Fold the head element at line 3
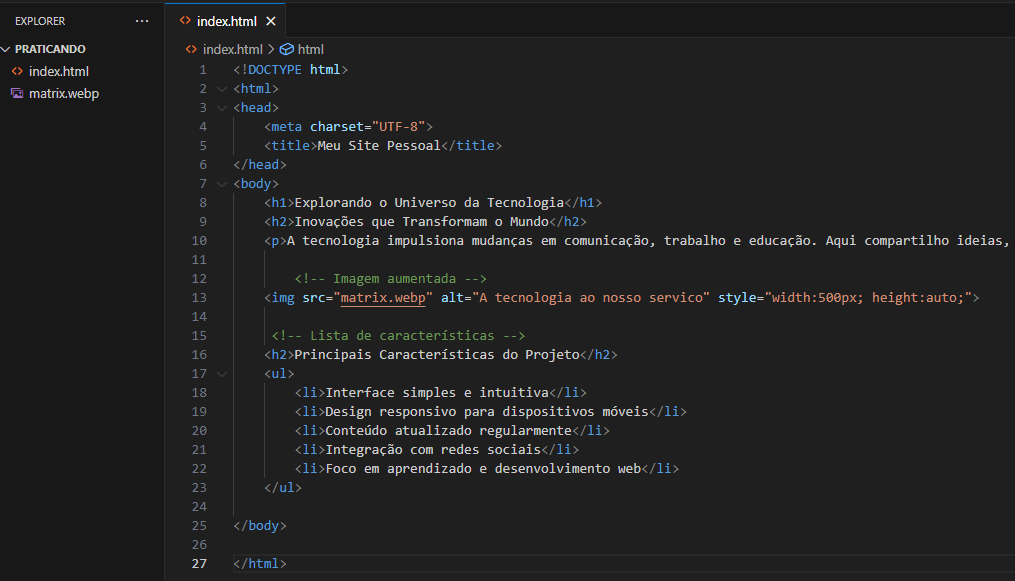 click(222, 108)
